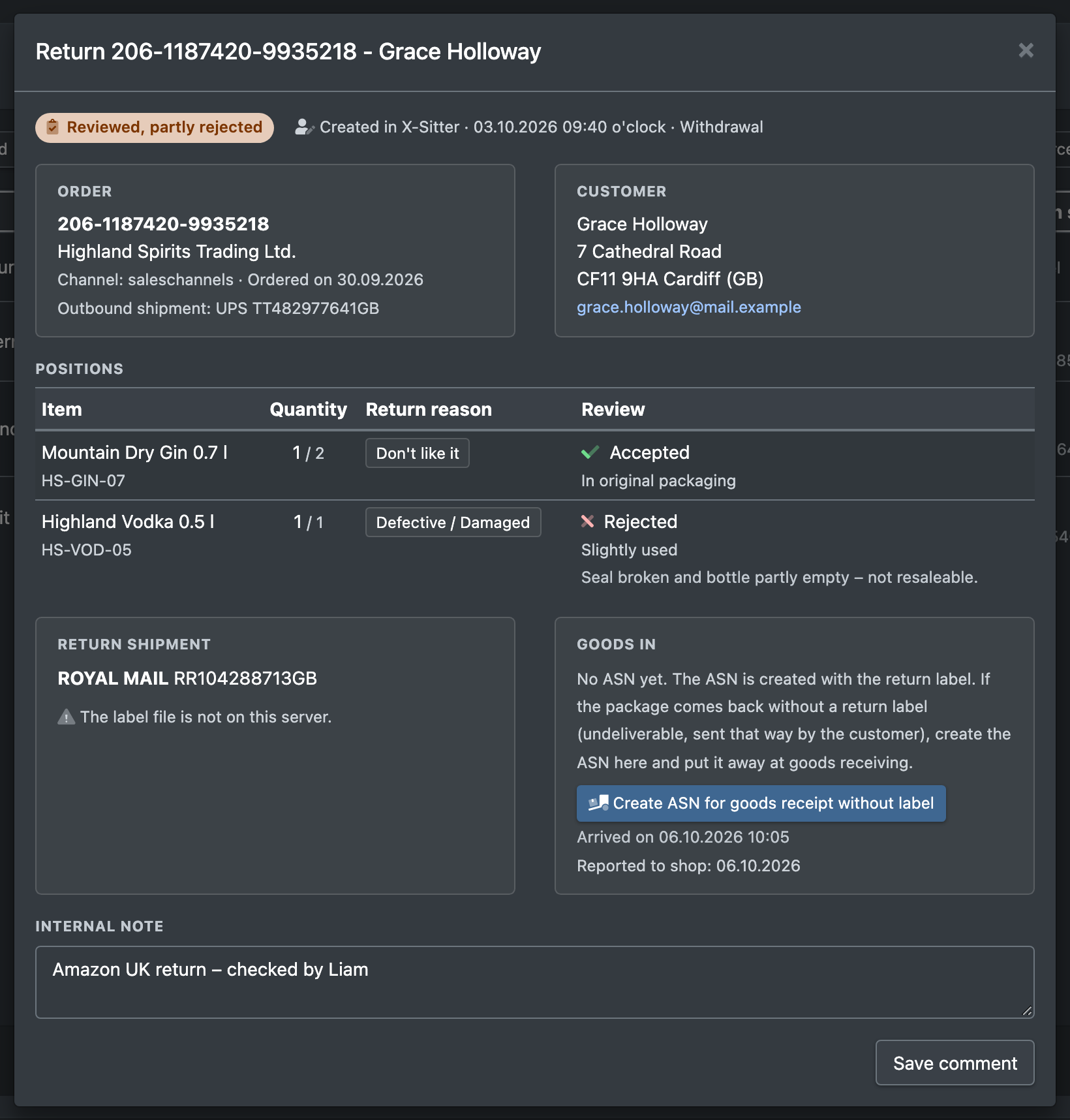Click Arrived on 06.10.2026 10:05 text
The height and width of the screenshot is (1120, 1070).
pos(683,837)
